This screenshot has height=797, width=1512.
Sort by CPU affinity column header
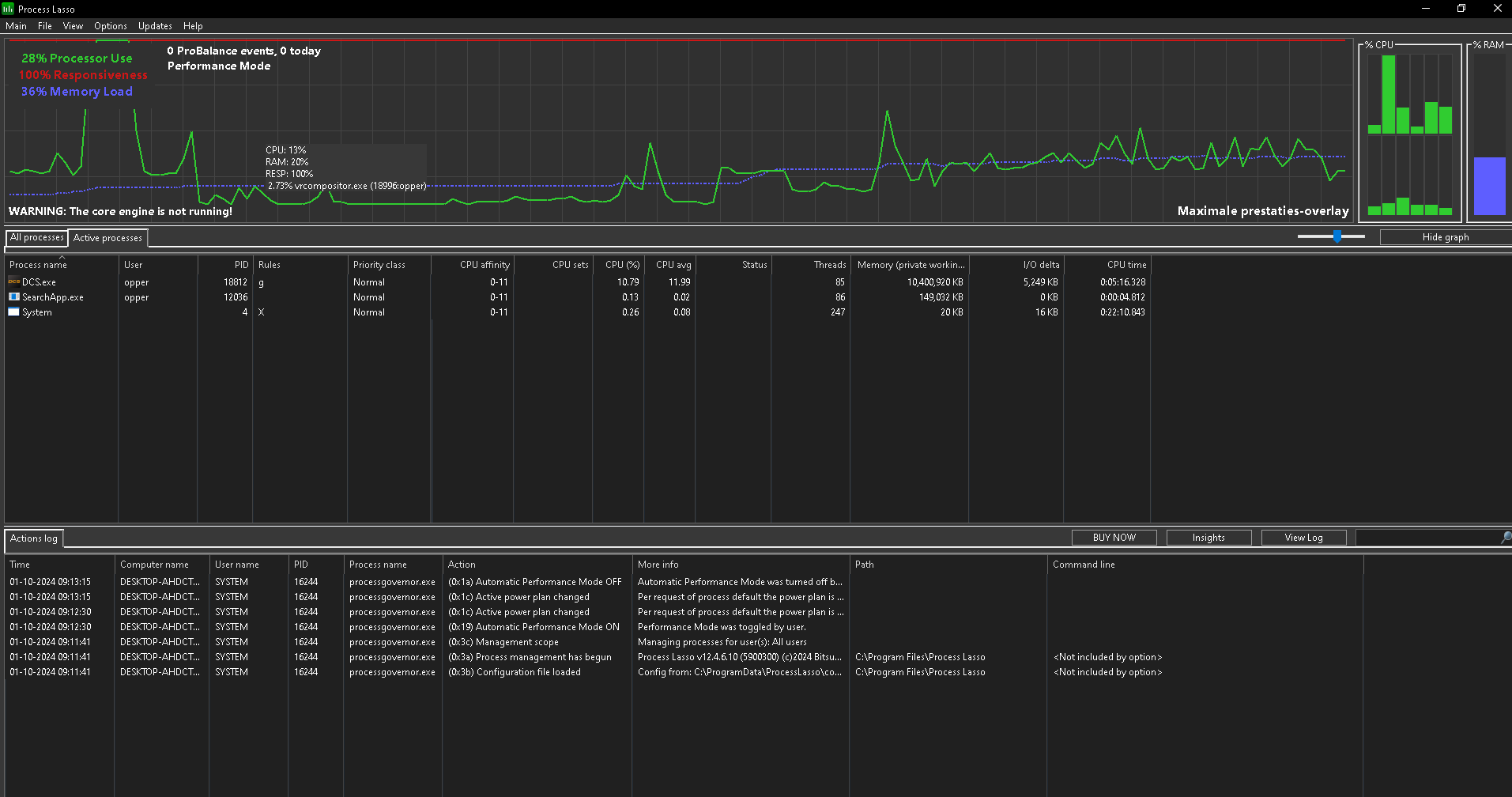coord(473,265)
